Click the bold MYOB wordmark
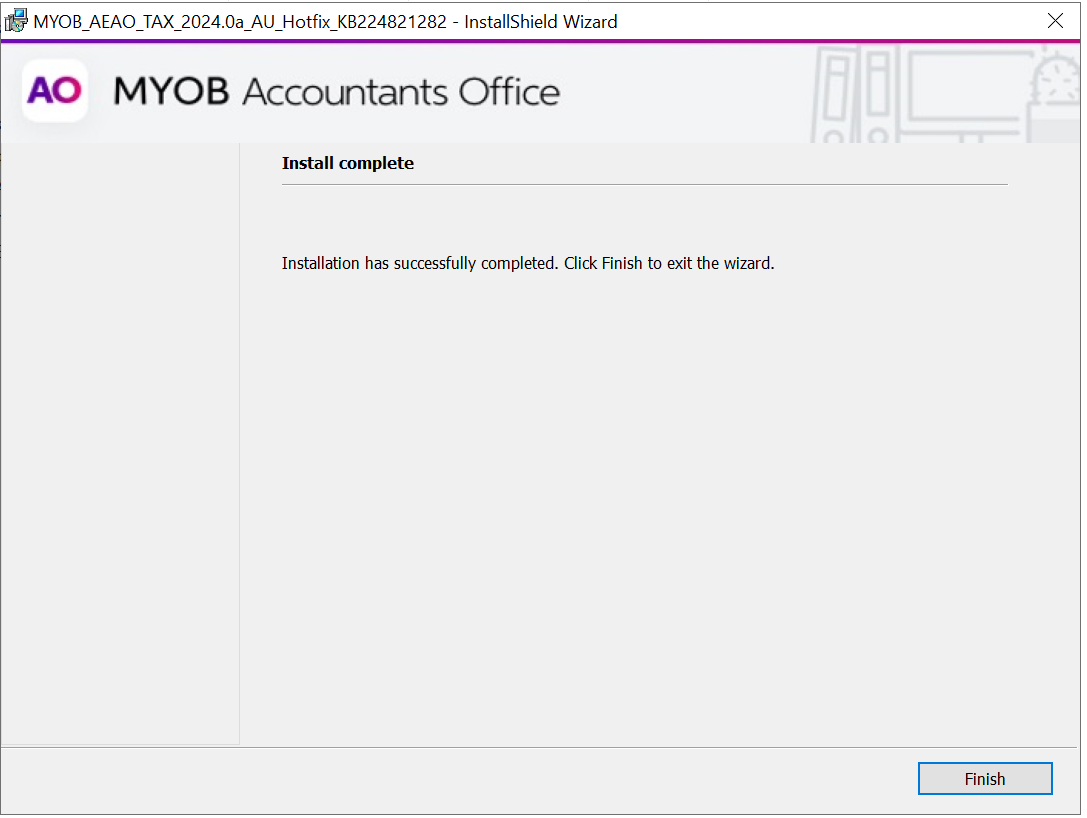 171,92
